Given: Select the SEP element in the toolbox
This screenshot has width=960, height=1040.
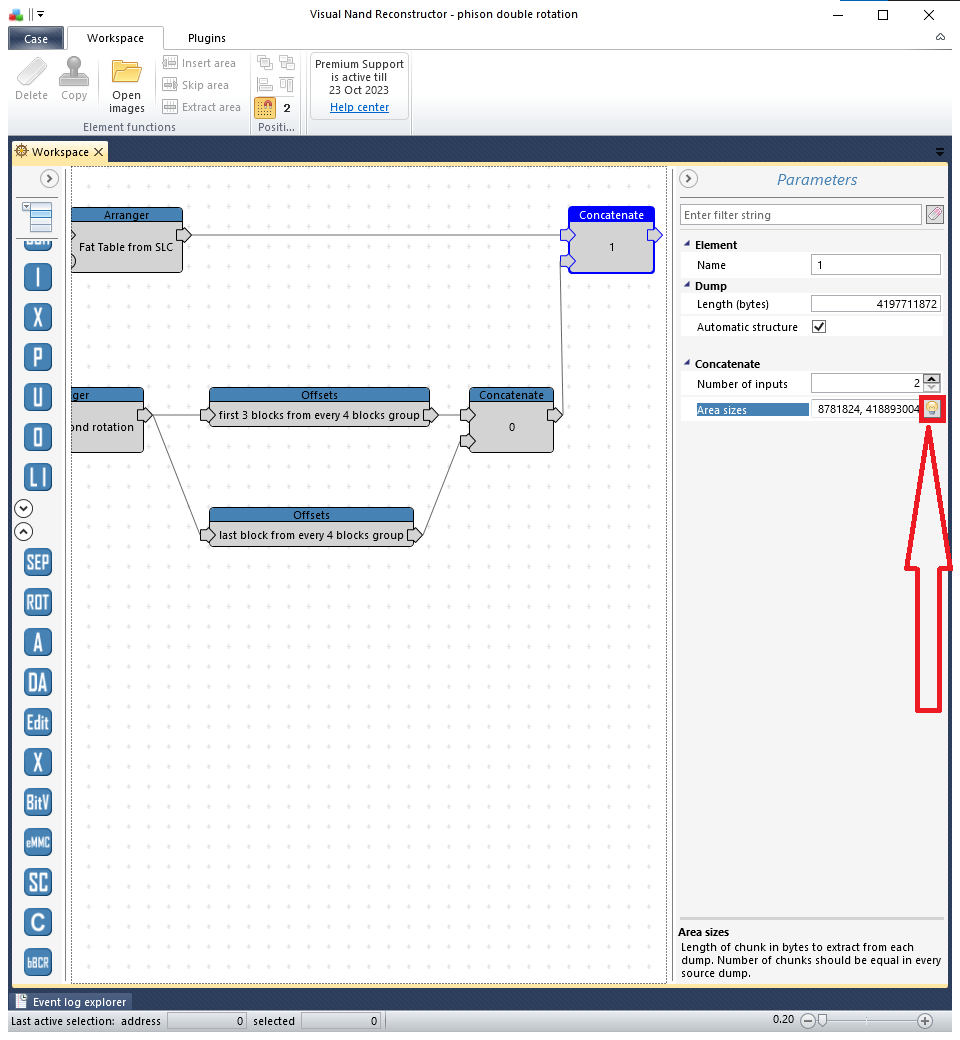Looking at the screenshot, I should 38,562.
